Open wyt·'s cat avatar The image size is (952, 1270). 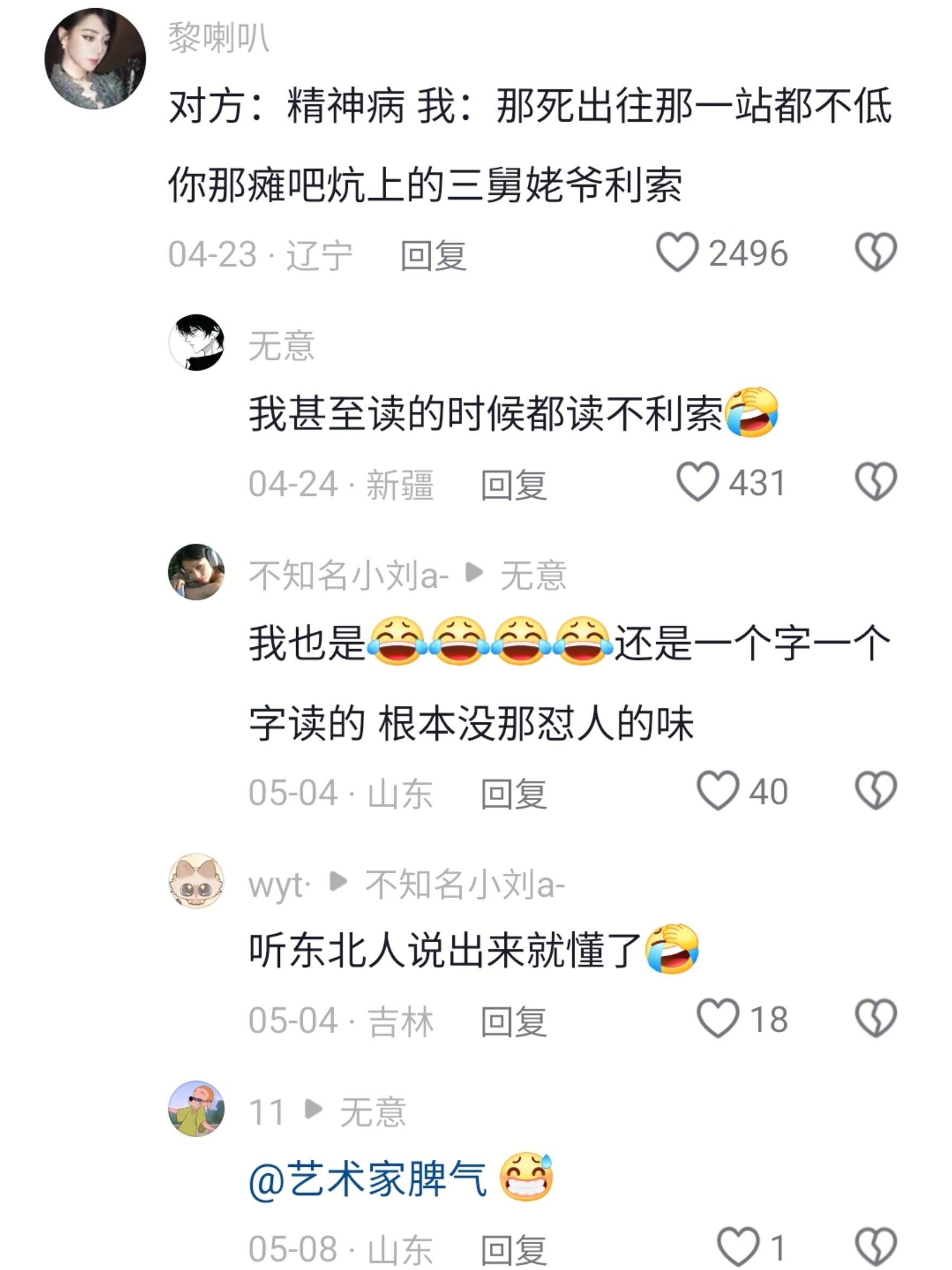click(x=196, y=880)
